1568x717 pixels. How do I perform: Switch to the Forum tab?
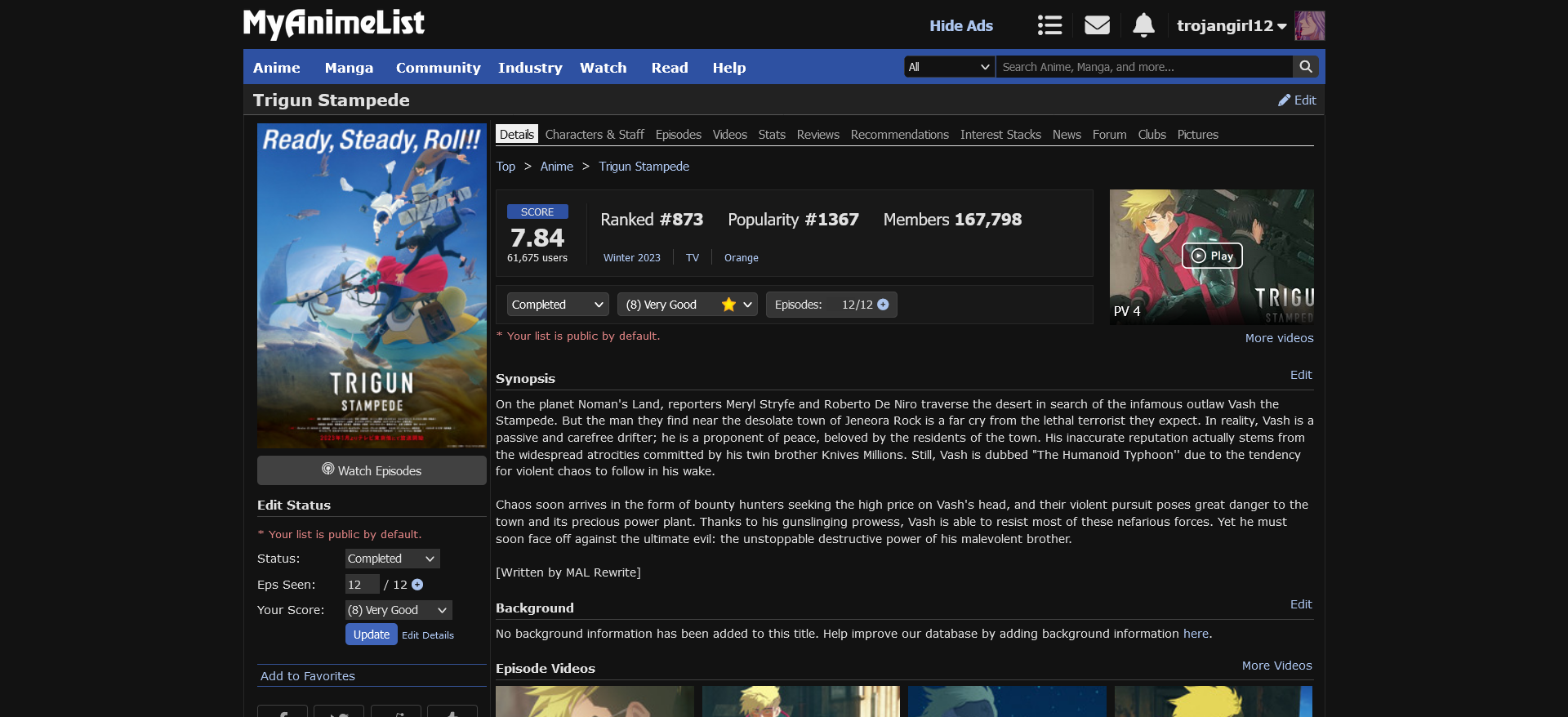tap(1110, 135)
